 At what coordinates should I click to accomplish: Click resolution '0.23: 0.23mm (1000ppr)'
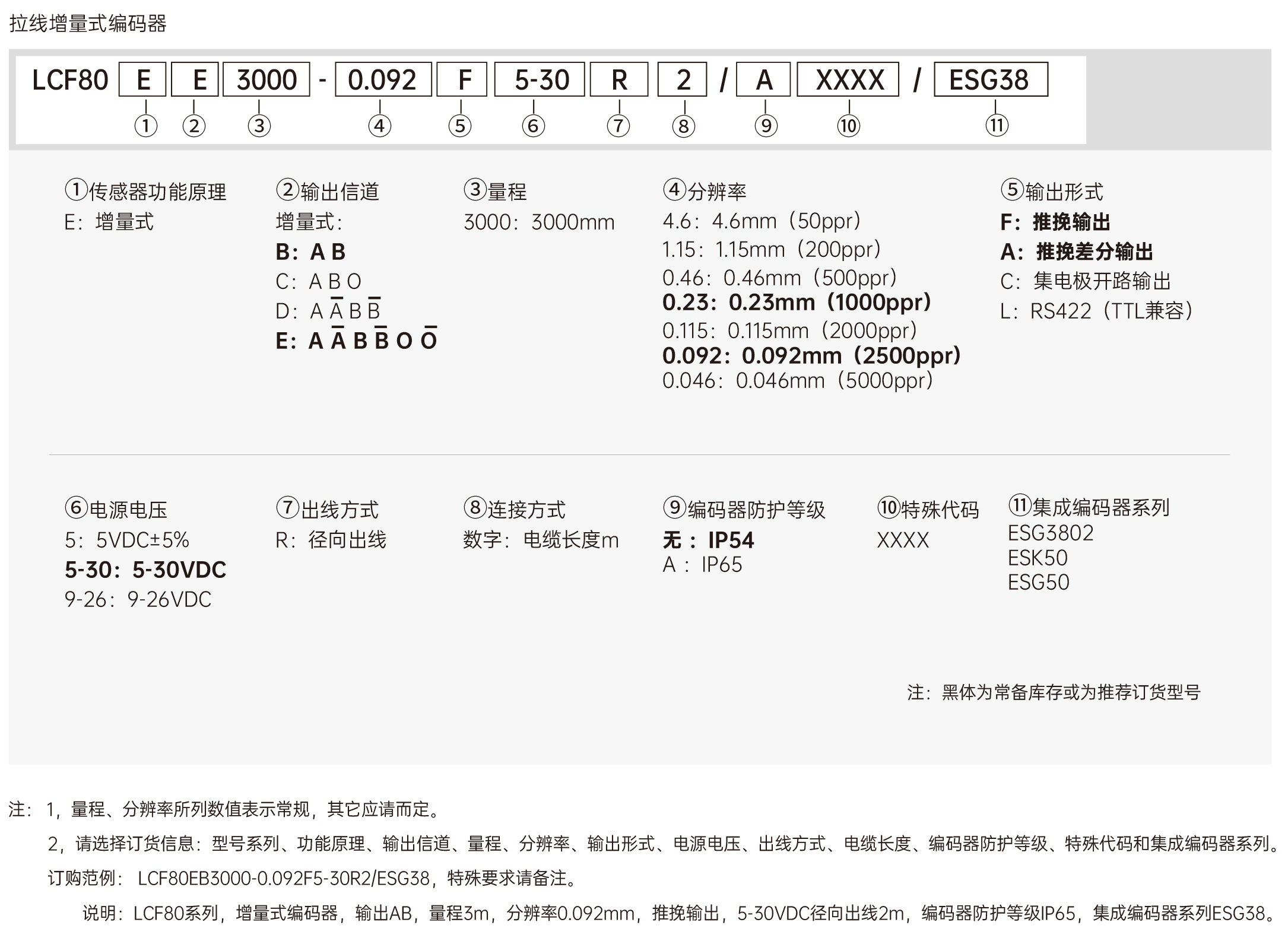[797, 303]
